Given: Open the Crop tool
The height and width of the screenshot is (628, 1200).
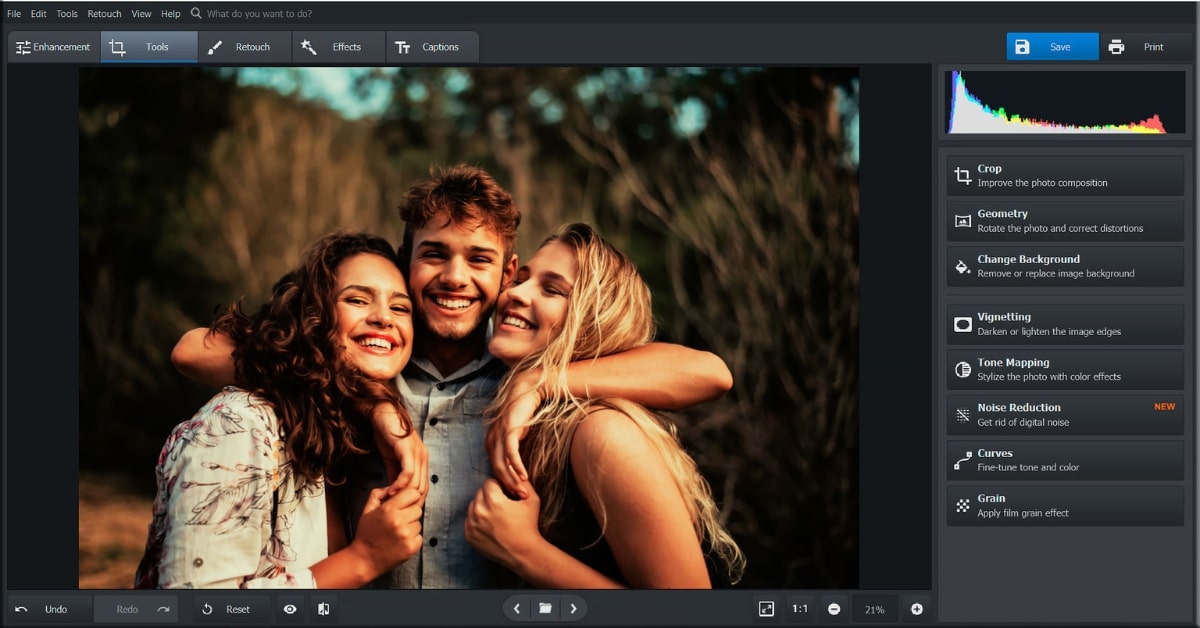Looking at the screenshot, I should tap(1065, 176).
